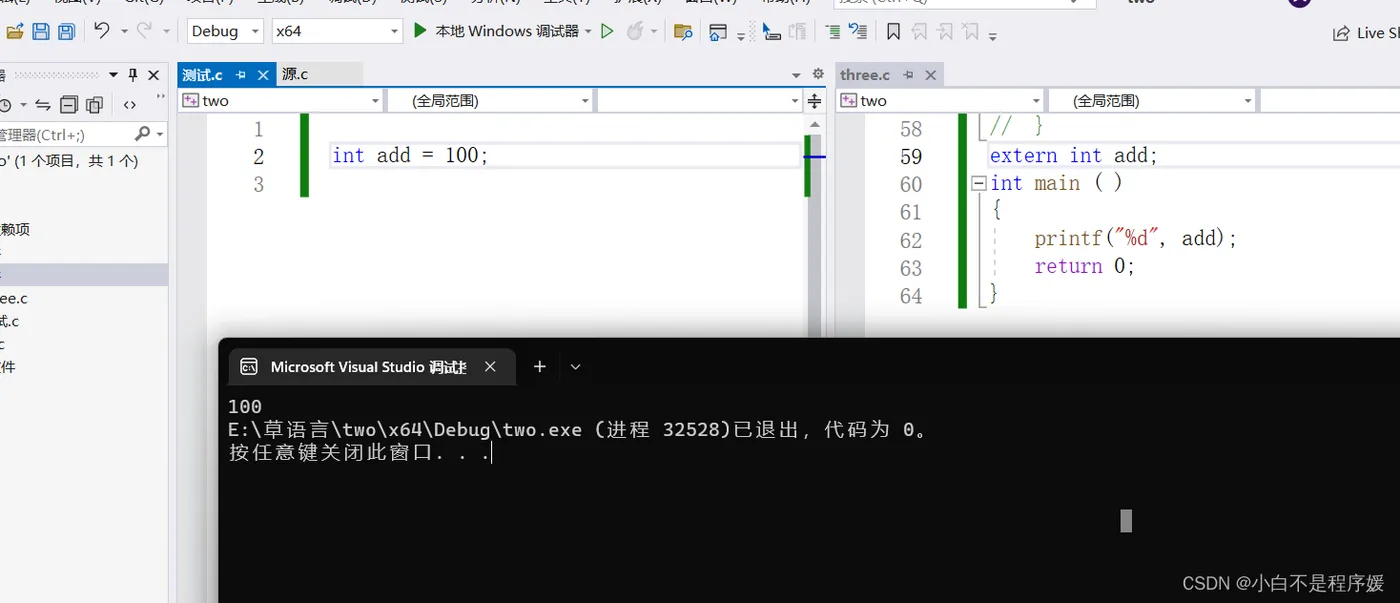This screenshot has width=1400, height=603.
Task: Switch to the 测试.c tab
Action: tap(203, 75)
